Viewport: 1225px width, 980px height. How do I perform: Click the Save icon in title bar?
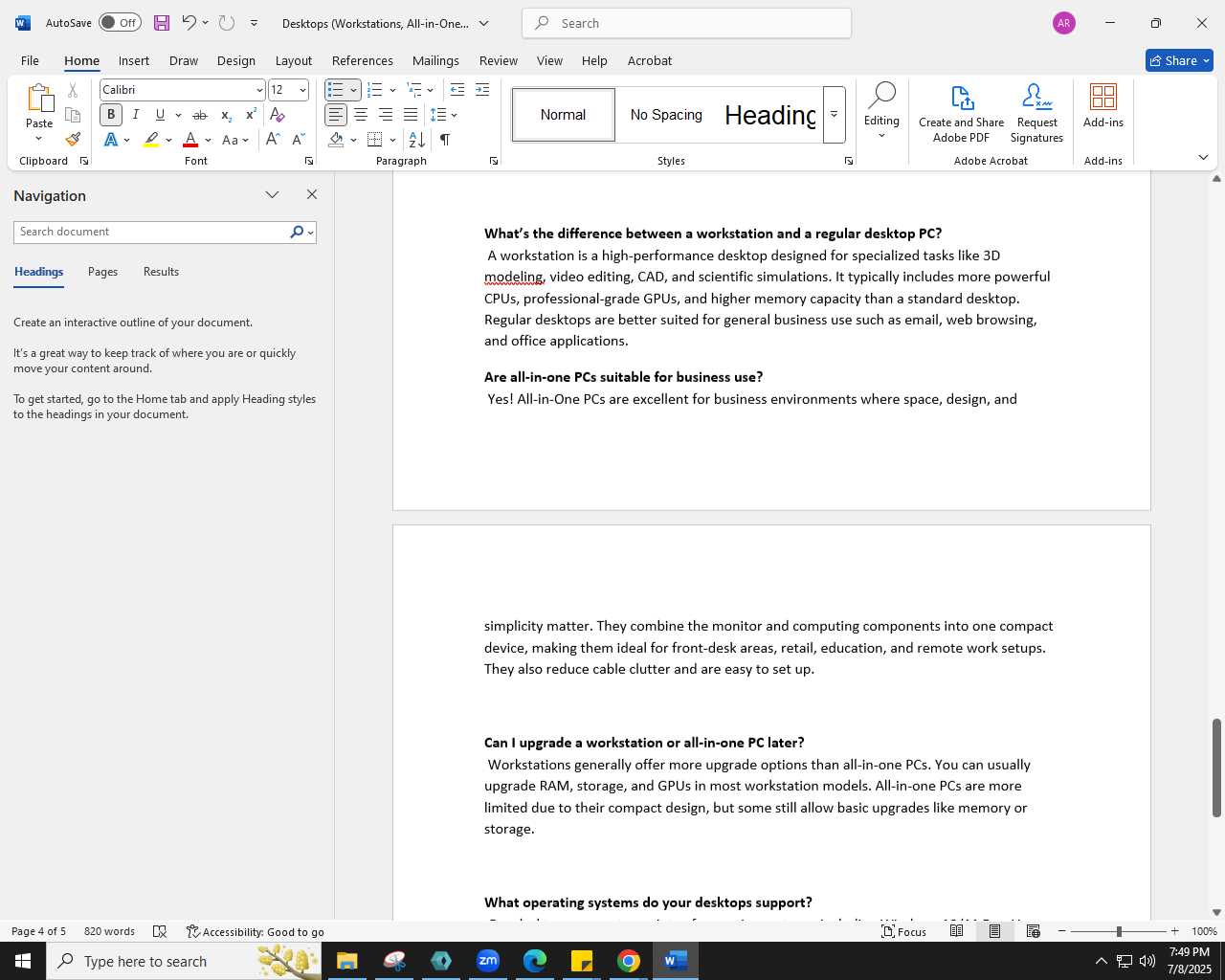[x=162, y=23]
